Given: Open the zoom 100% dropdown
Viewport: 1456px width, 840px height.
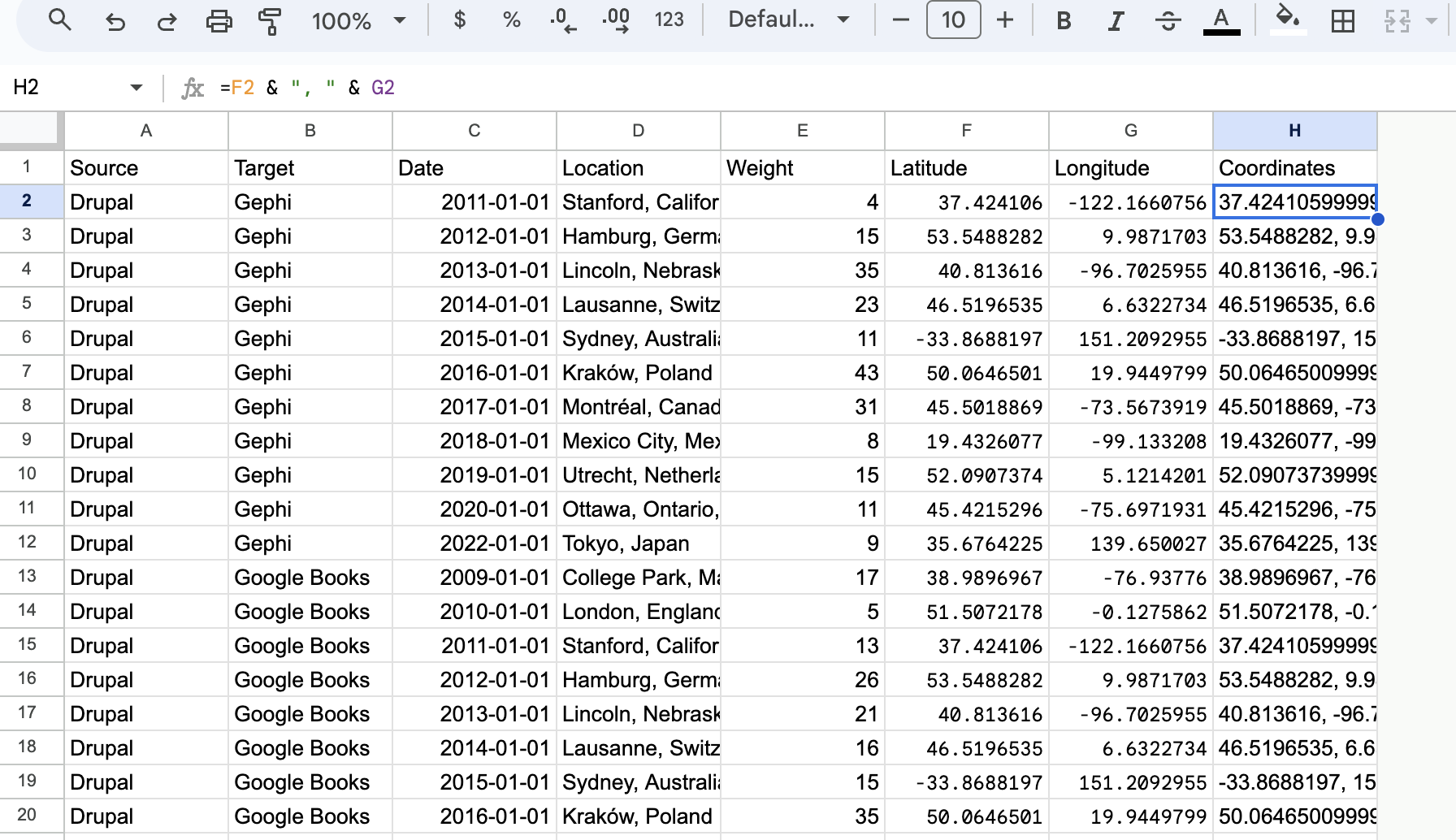Looking at the screenshot, I should click(358, 20).
